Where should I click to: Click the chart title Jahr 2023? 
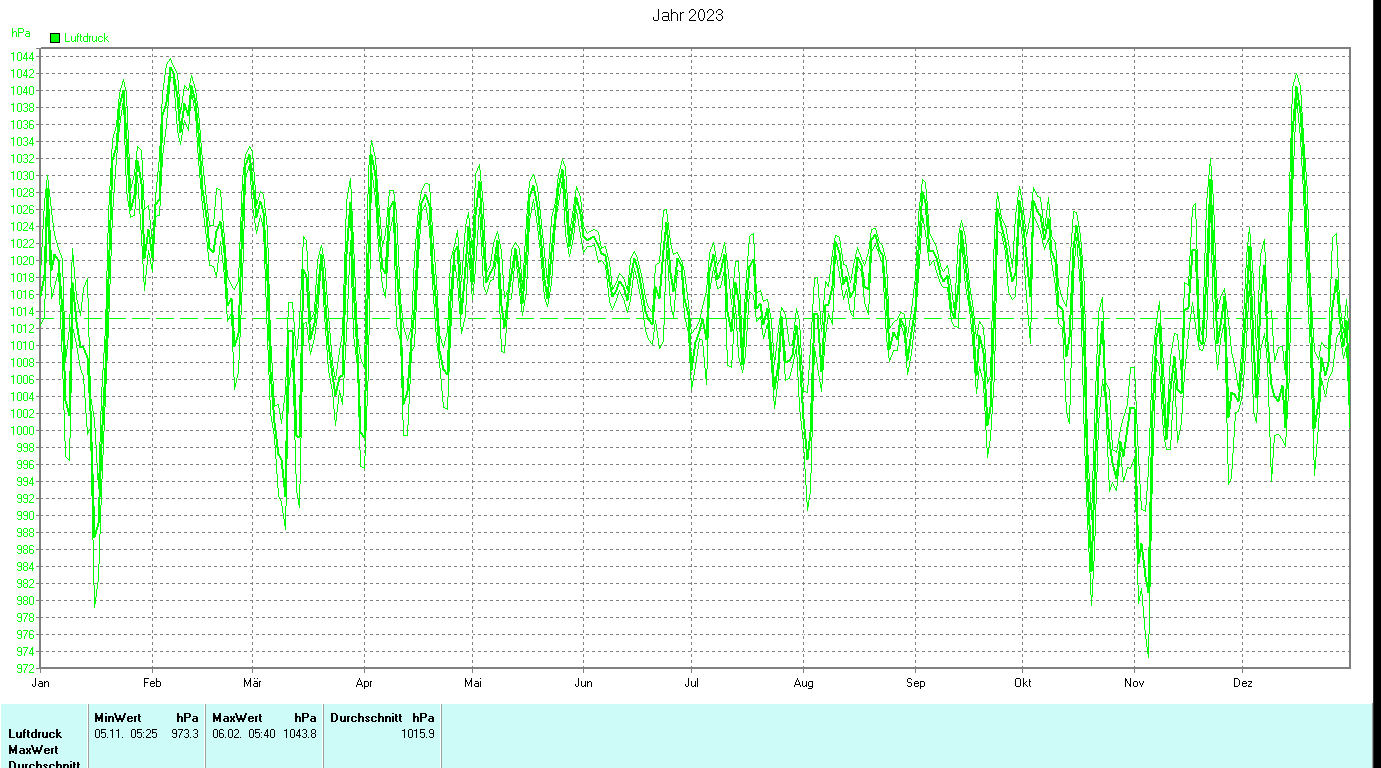(x=688, y=15)
